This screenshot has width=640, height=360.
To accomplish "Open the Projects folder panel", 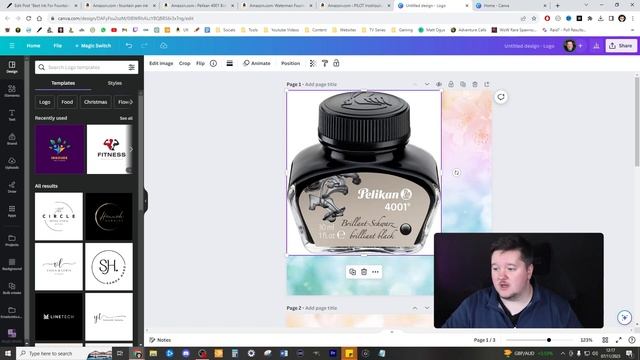I will [x=12, y=240].
